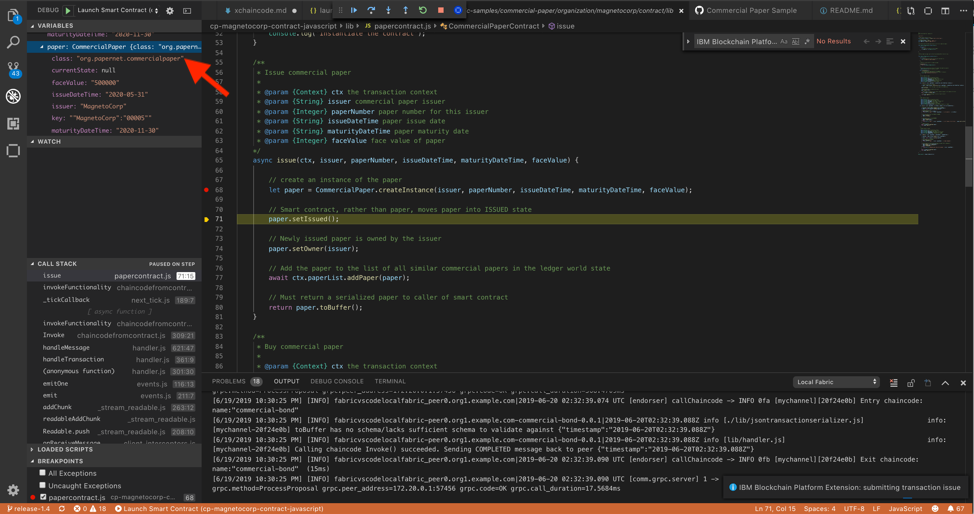Open the Debug view in activity bar
This screenshot has width=974, height=514.
coord(13,96)
